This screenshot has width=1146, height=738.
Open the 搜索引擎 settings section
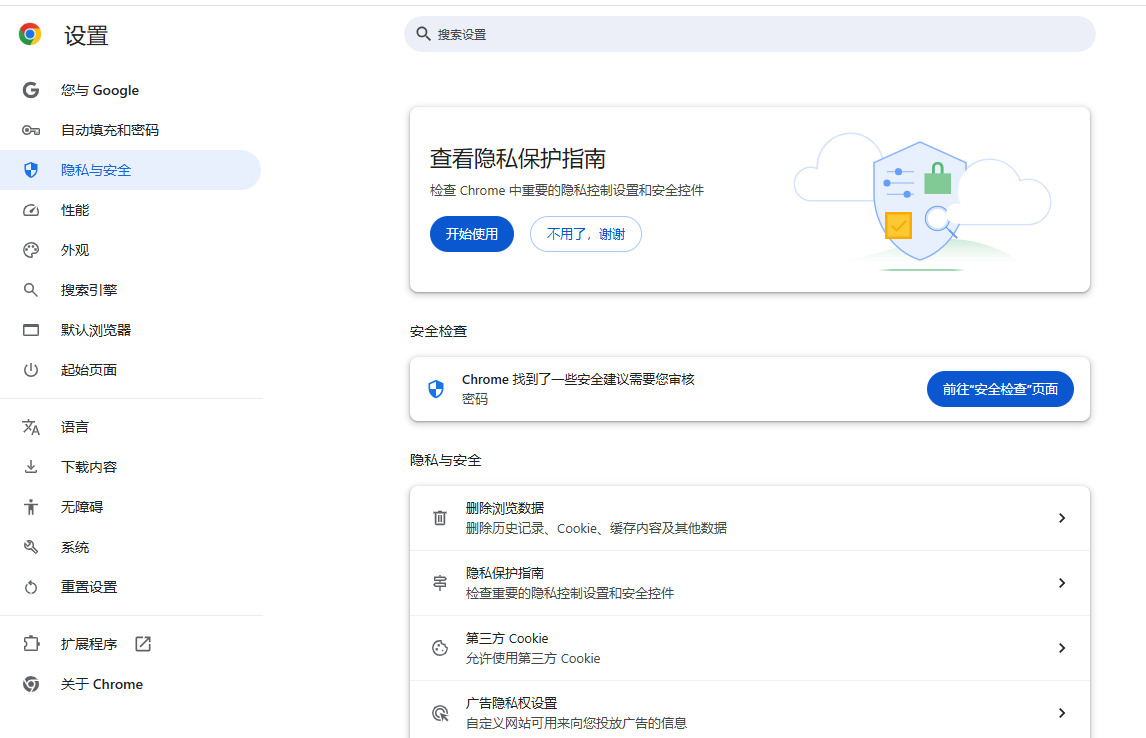(x=89, y=290)
